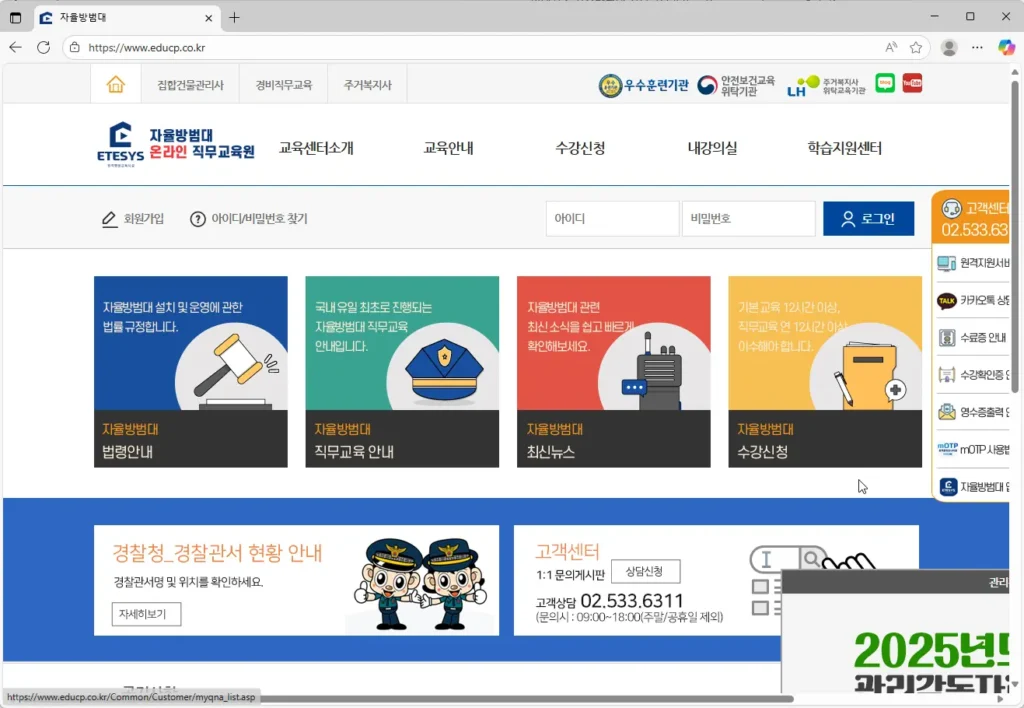Switch to the 경비직무교육 tab
This screenshot has height=708, width=1024.
(x=283, y=85)
